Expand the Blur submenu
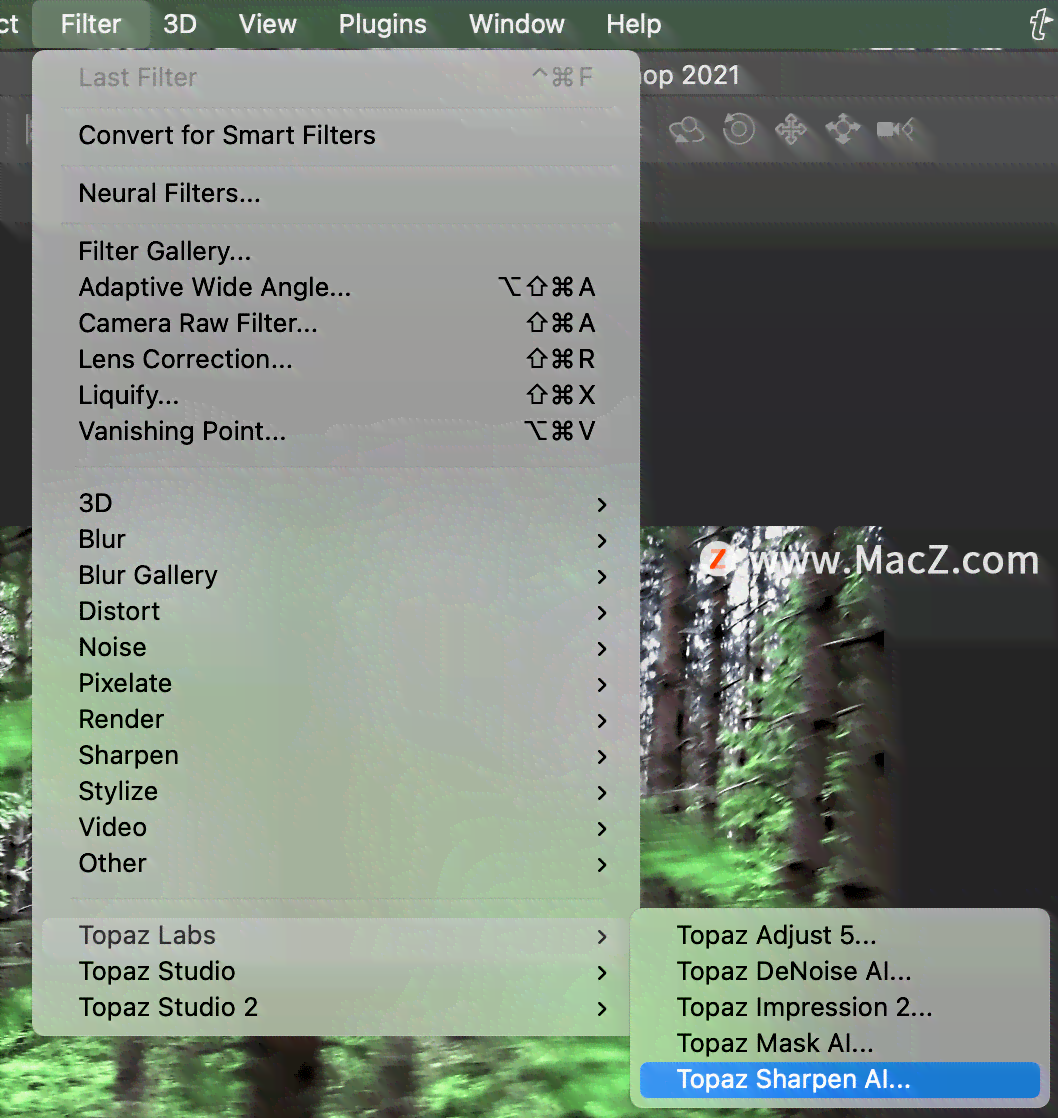 (335, 539)
